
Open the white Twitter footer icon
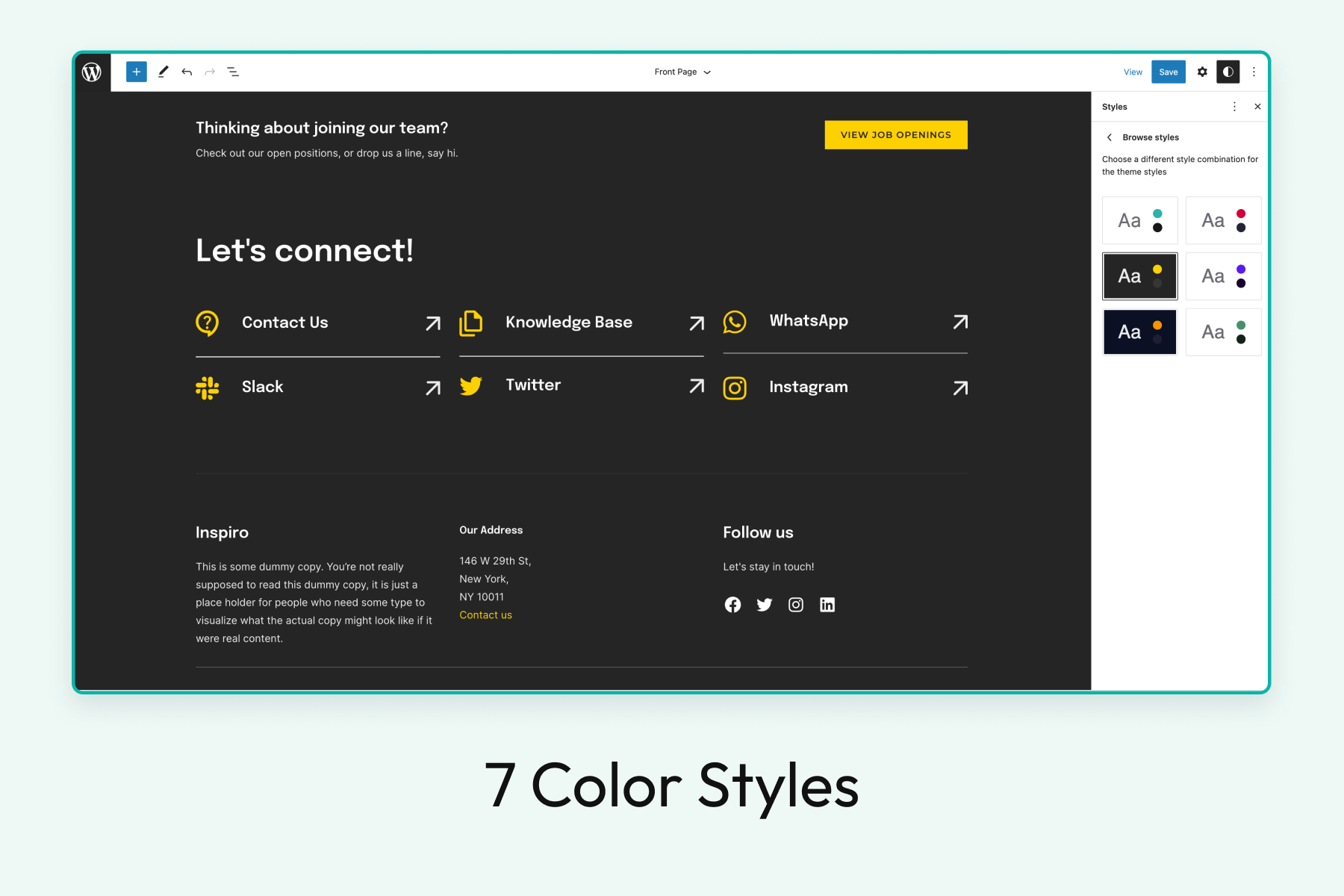(x=764, y=605)
